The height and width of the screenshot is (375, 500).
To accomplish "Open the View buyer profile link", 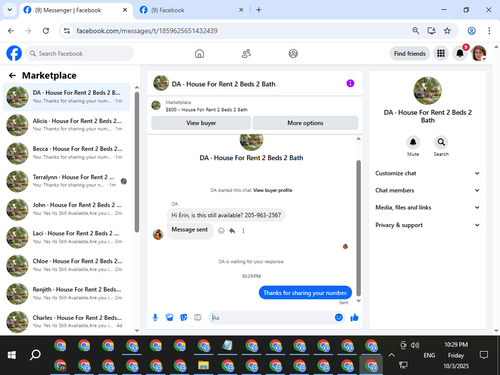I will [x=273, y=190].
